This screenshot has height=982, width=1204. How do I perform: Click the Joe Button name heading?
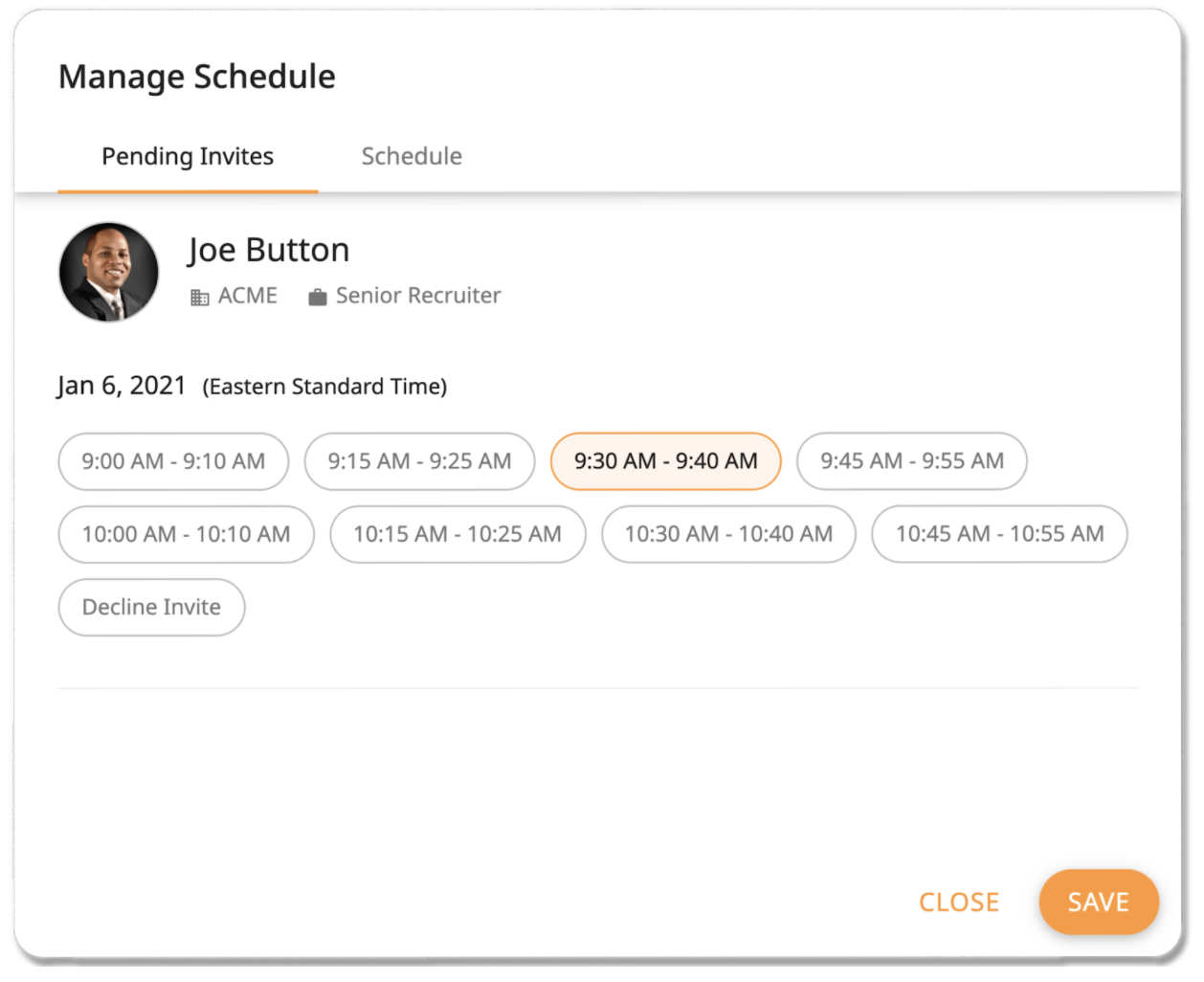tap(269, 250)
